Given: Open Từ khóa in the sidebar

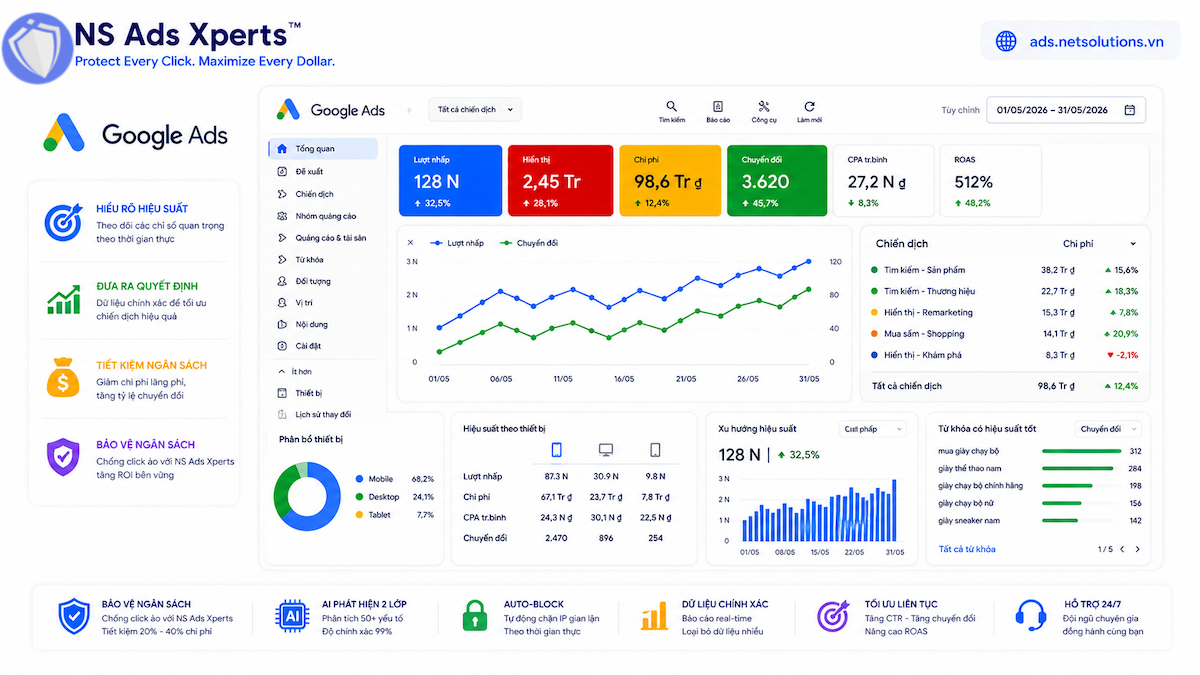Looking at the screenshot, I should coord(323,260).
